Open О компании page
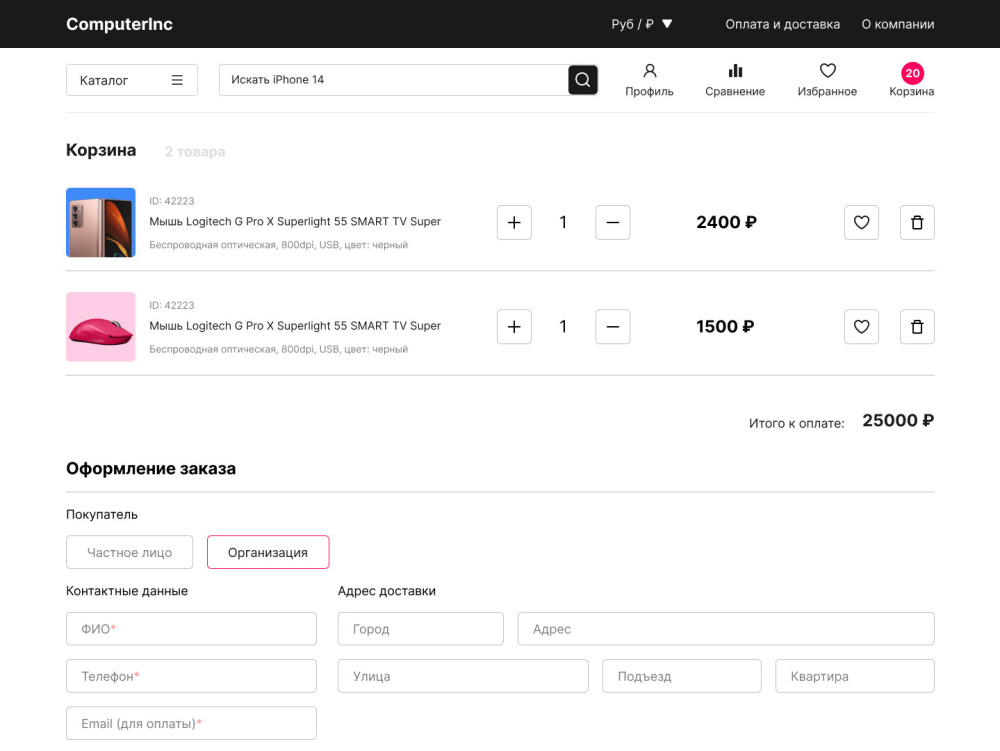Screen dimensions: 1000x751 point(898,24)
